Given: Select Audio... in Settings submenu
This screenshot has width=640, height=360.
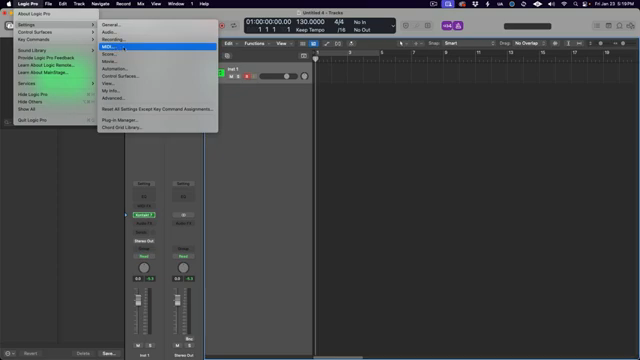Looking at the screenshot, I should pyautogui.click(x=158, y=32).
